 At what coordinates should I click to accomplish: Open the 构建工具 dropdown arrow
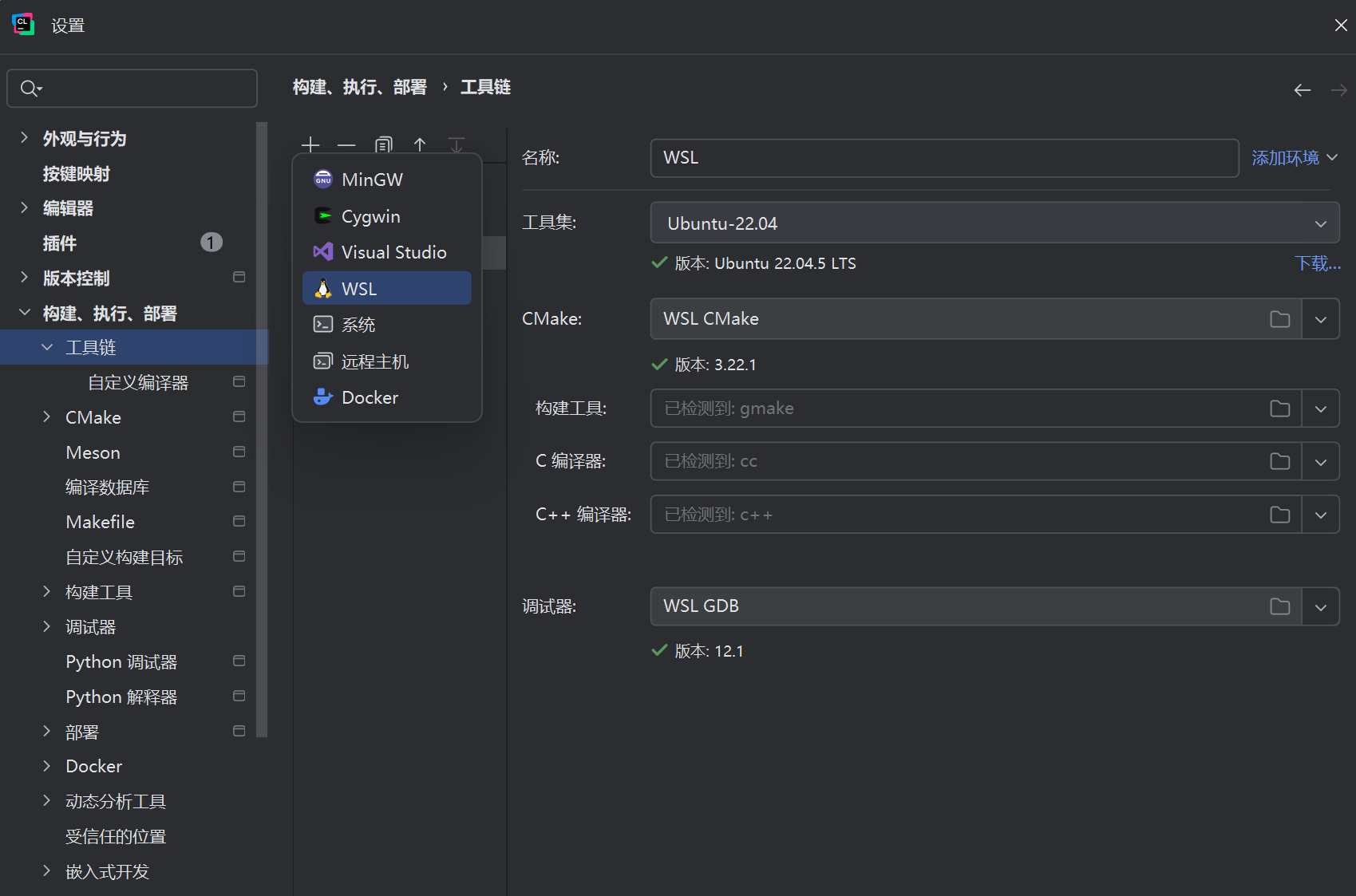click(x=1321, y=409)
